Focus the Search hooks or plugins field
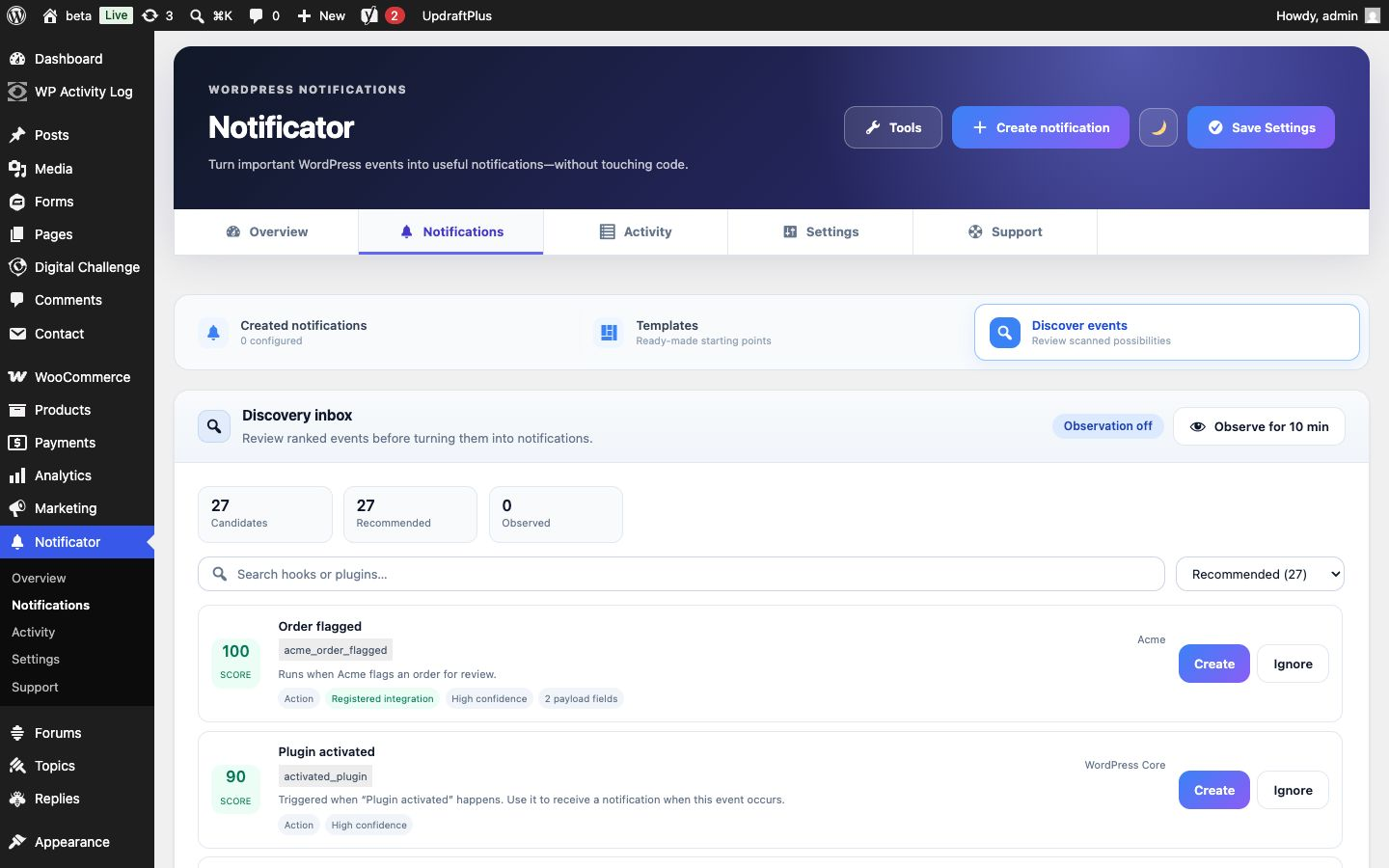The width and height of the screenshot is (1389, 868). click(681, 574)
